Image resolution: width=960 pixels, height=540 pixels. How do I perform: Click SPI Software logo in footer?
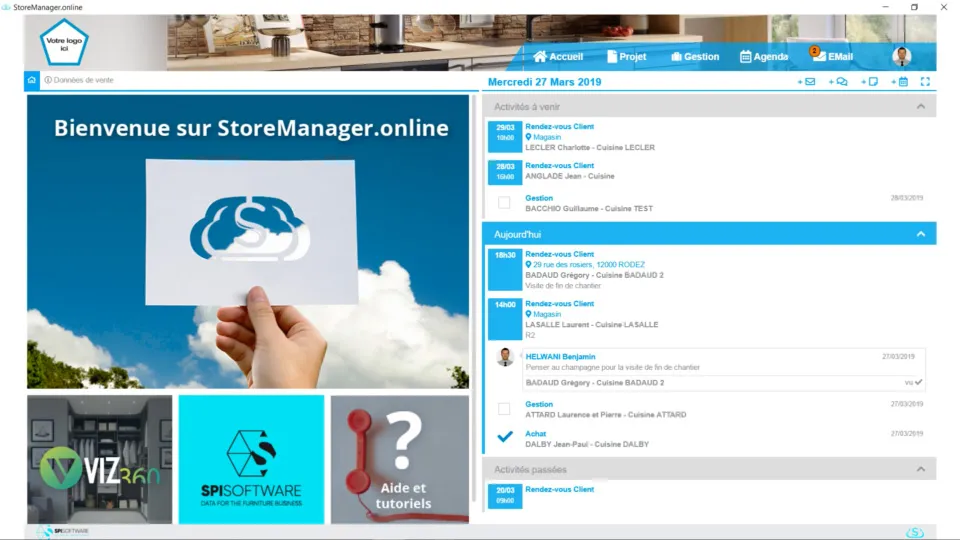tap(63, 531)
